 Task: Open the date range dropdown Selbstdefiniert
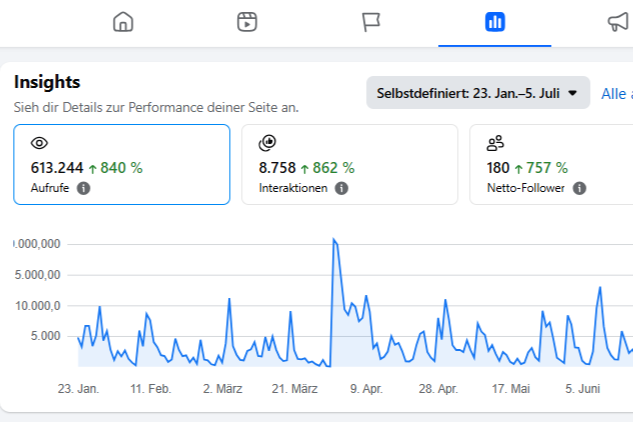pyautogui.click(x=478, y=93)
